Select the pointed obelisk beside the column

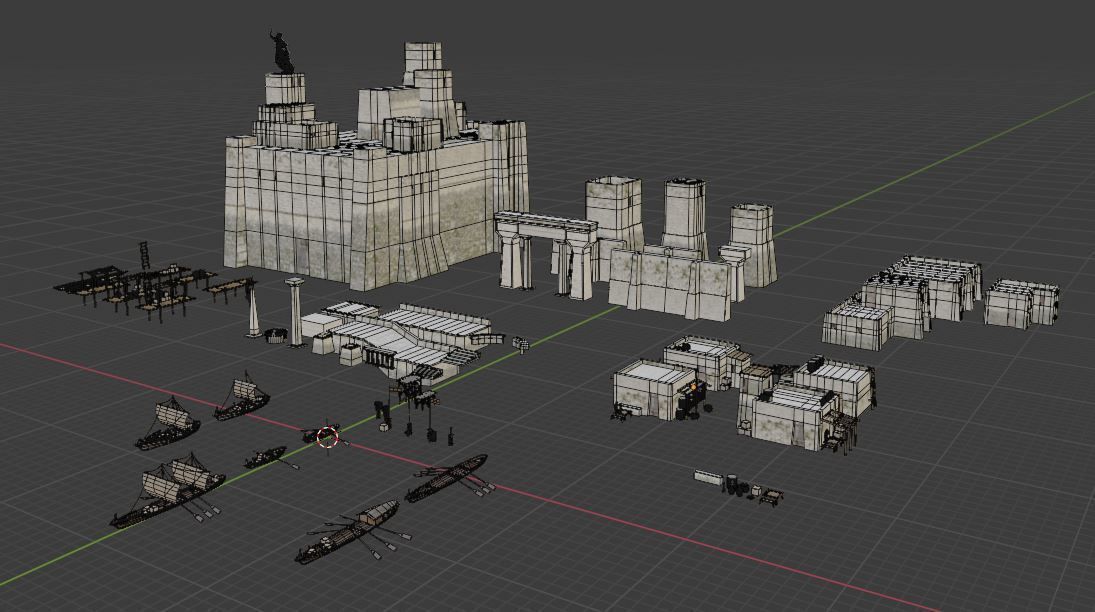pos(254,312)
